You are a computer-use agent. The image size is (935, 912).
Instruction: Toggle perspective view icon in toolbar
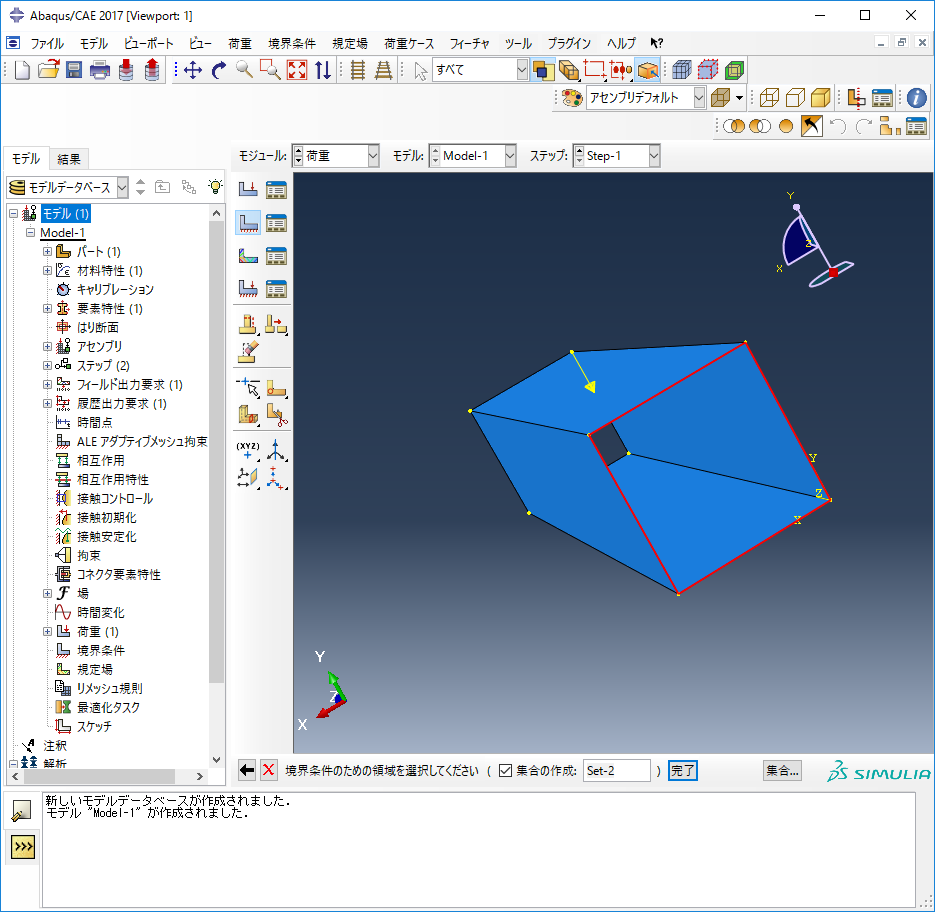point(383,70)
